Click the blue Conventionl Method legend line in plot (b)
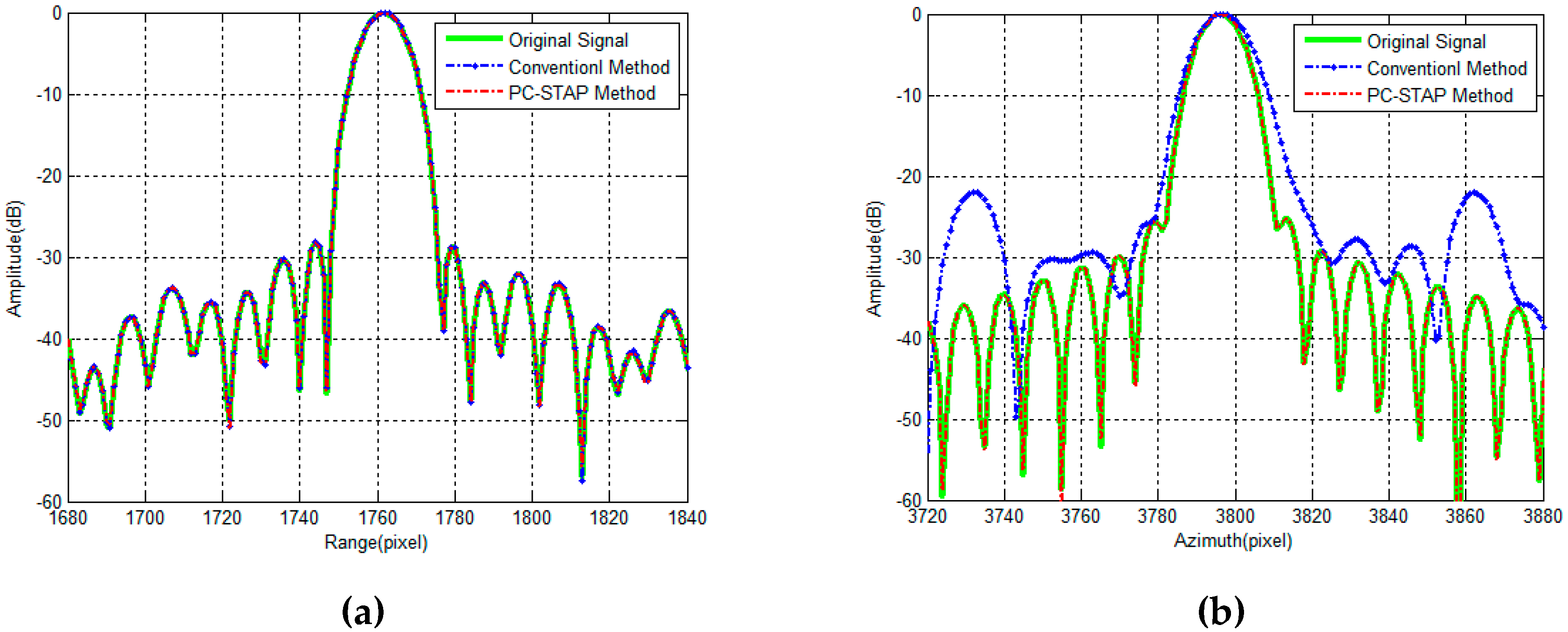 tap(1333, 68)
